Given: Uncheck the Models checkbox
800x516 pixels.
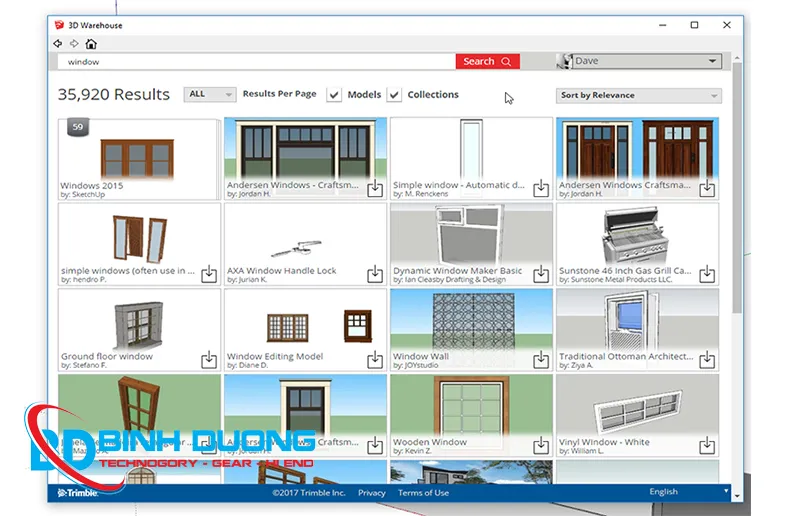Looking at the screenshot, I should (x=334, y=95).
